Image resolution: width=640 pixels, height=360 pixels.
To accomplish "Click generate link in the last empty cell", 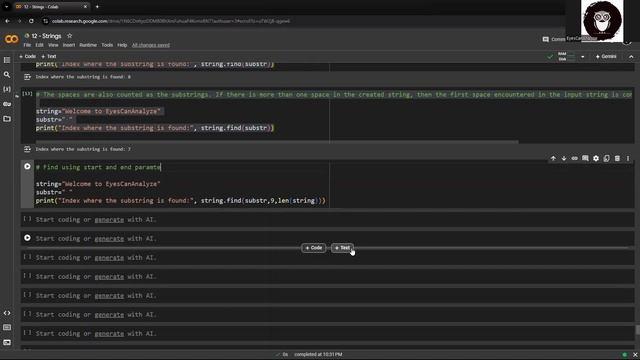I will [x=109, y=333].
